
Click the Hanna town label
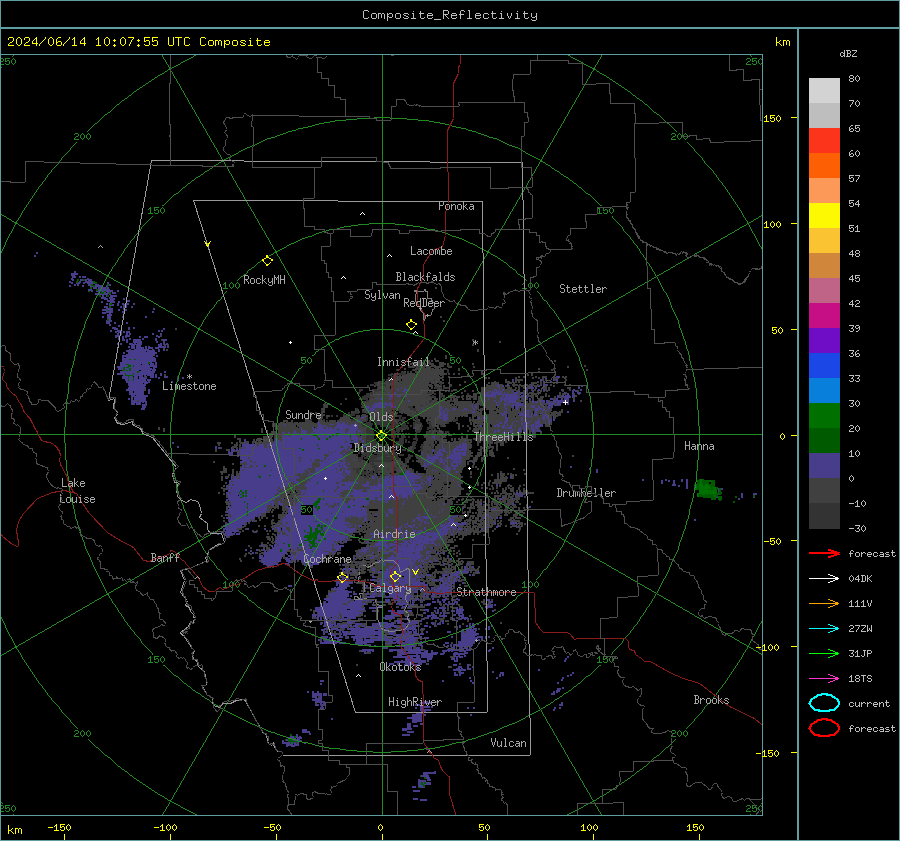click(x=699, y=446)
